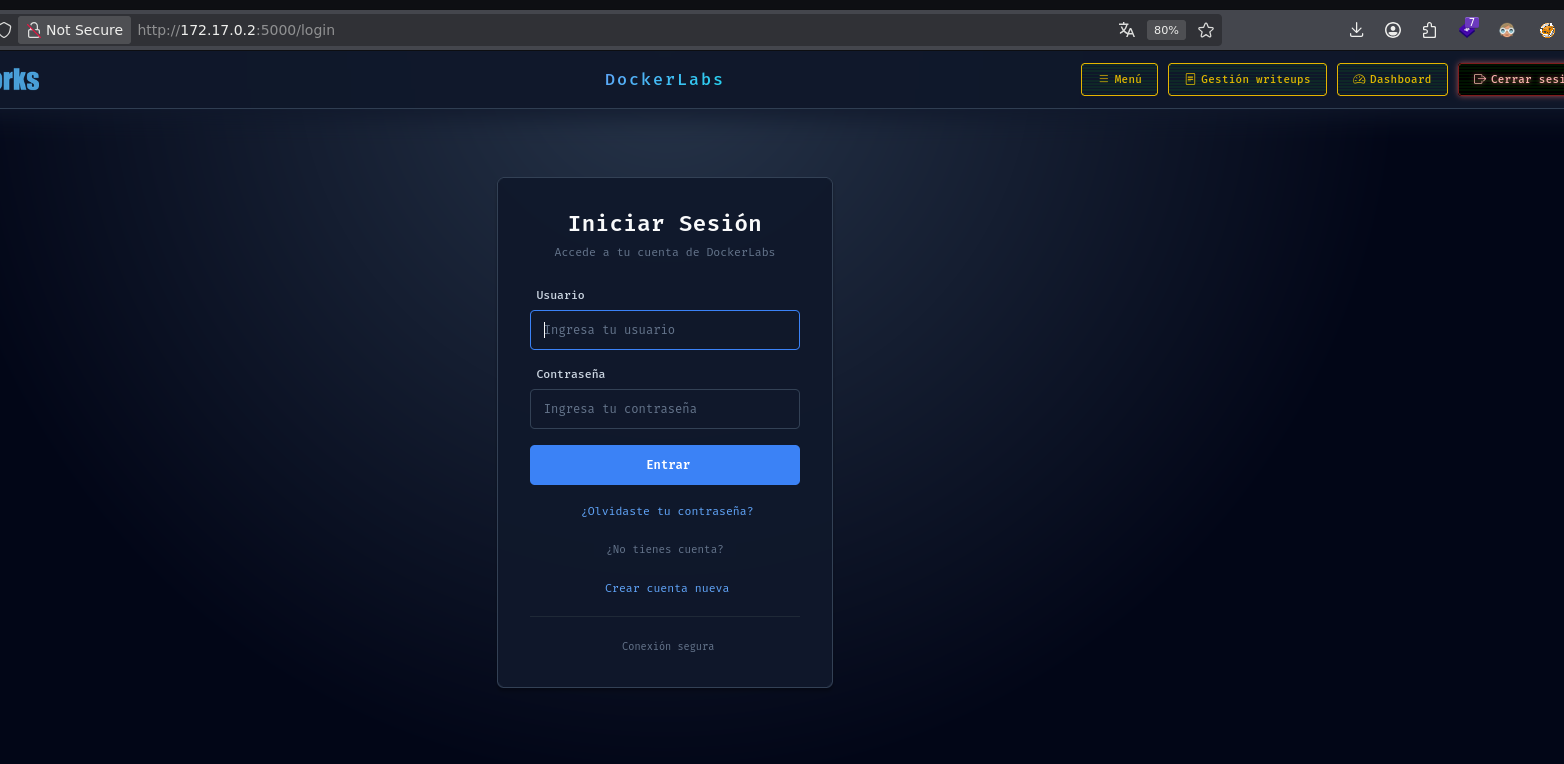
Task: Click the Cerrar sesión logout button
Action: (1511, 79)
